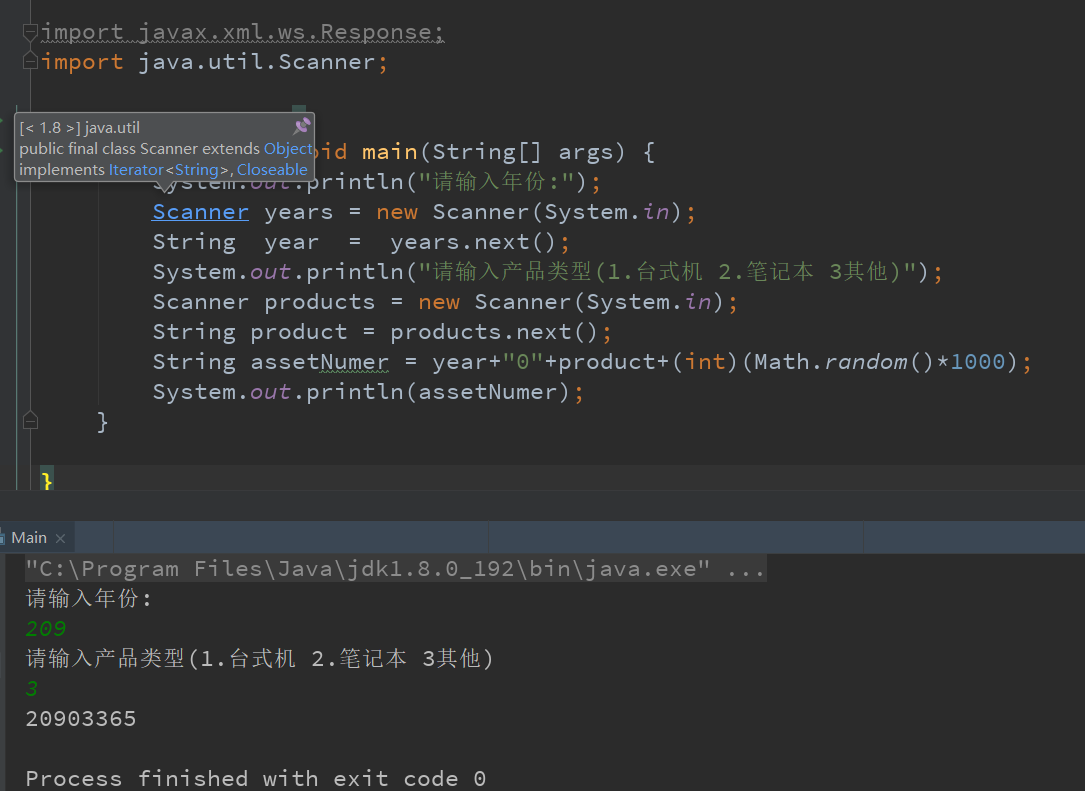
Task: Open the Closeable link in the popup
Action: pos(272,170)
